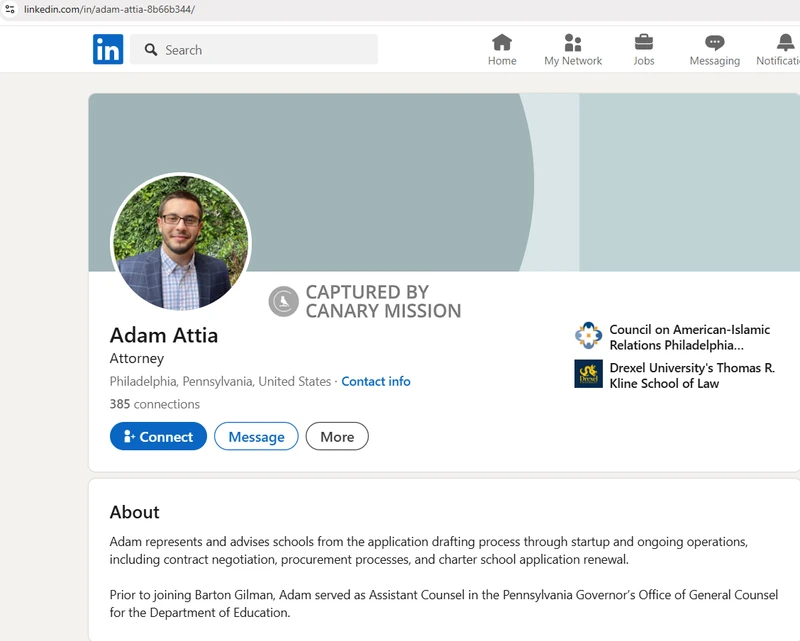The height and width of the screenshot is (641, 800).
Task: Click the Philadelphia, Pennsylvania location text
Action: [x=220, y=381]
